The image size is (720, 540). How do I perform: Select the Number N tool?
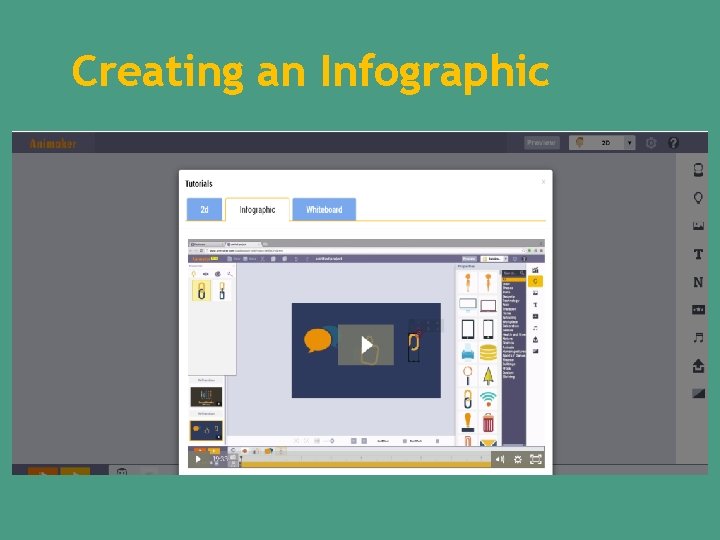pos(698,282)
